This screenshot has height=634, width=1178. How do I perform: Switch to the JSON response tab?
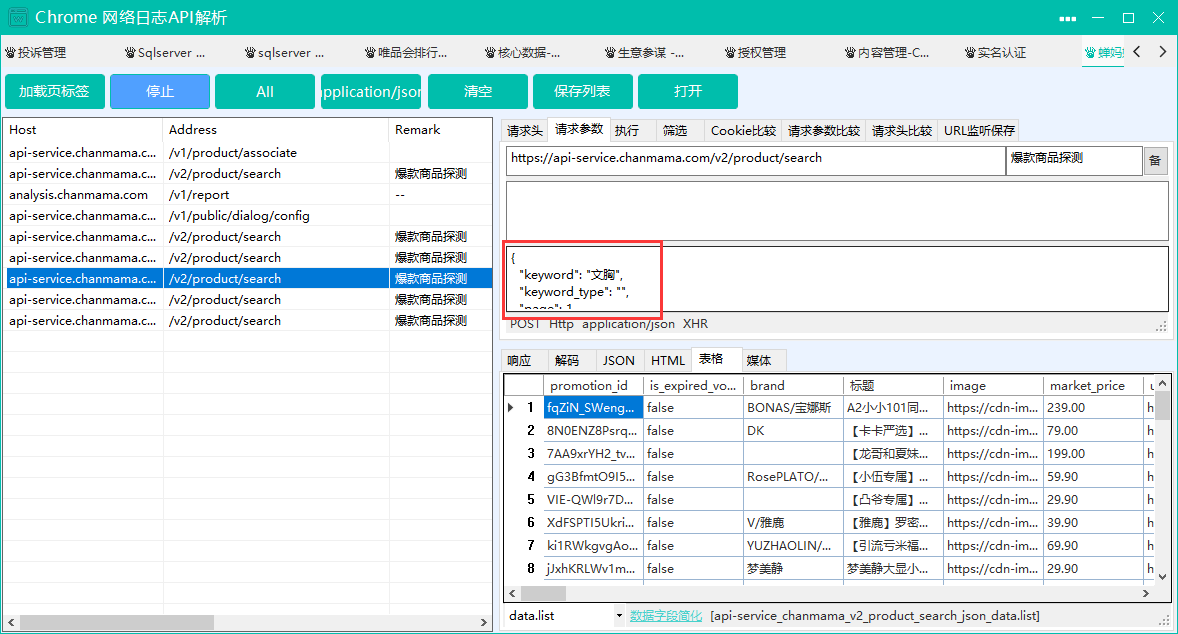pos(618,361)
